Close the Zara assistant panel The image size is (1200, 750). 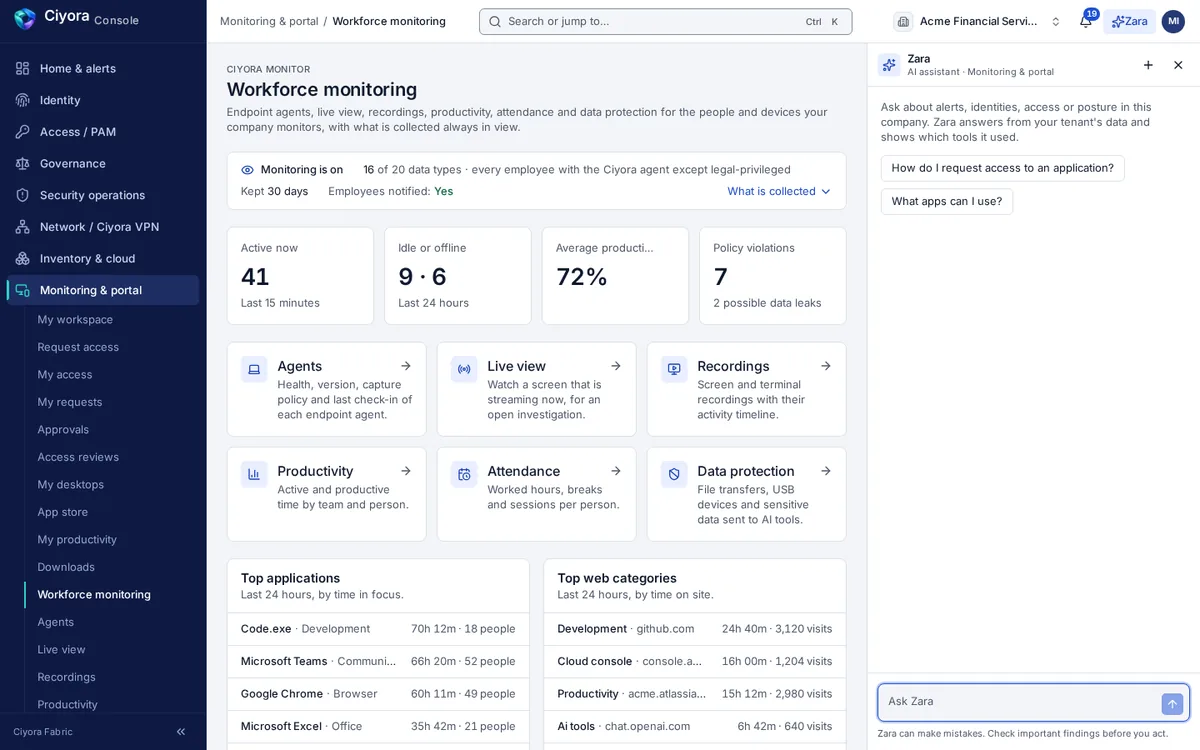pos(1178,65)
